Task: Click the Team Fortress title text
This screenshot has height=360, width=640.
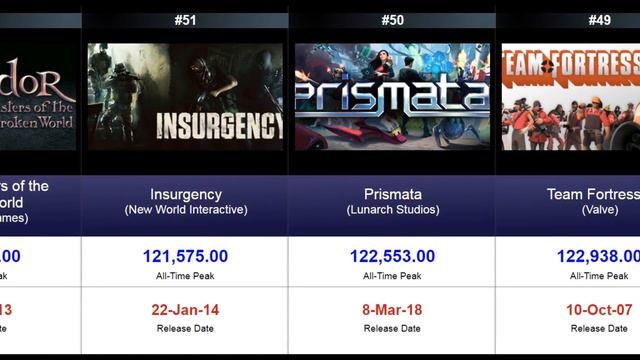Action: click(x=593, y=194)
